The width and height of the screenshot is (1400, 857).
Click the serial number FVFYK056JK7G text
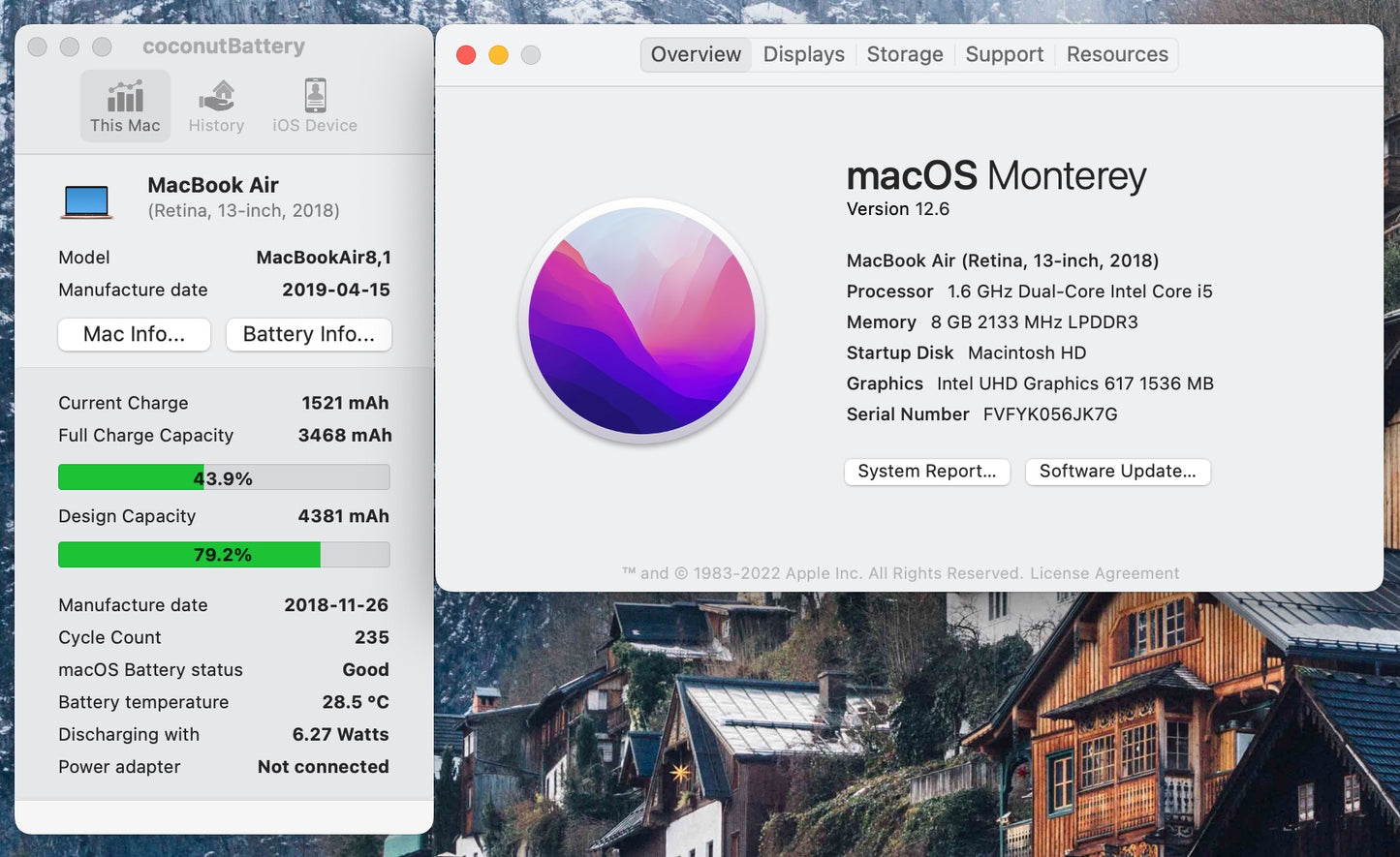(x=1050, y=414)
